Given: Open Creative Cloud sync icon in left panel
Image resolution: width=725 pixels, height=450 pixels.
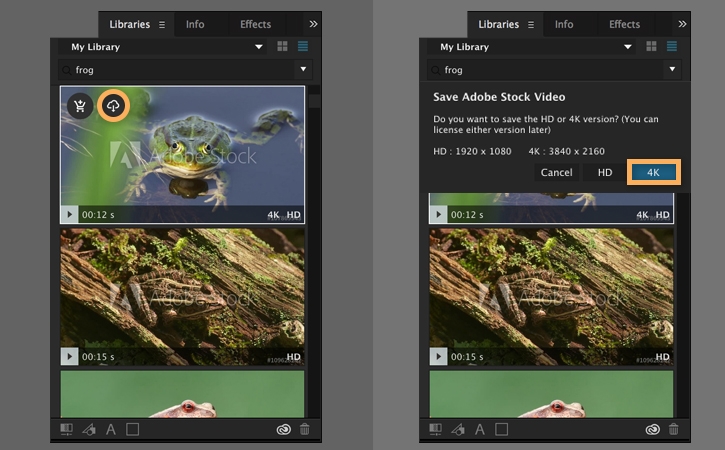Looking at the screenshot, I should (284, 430).
